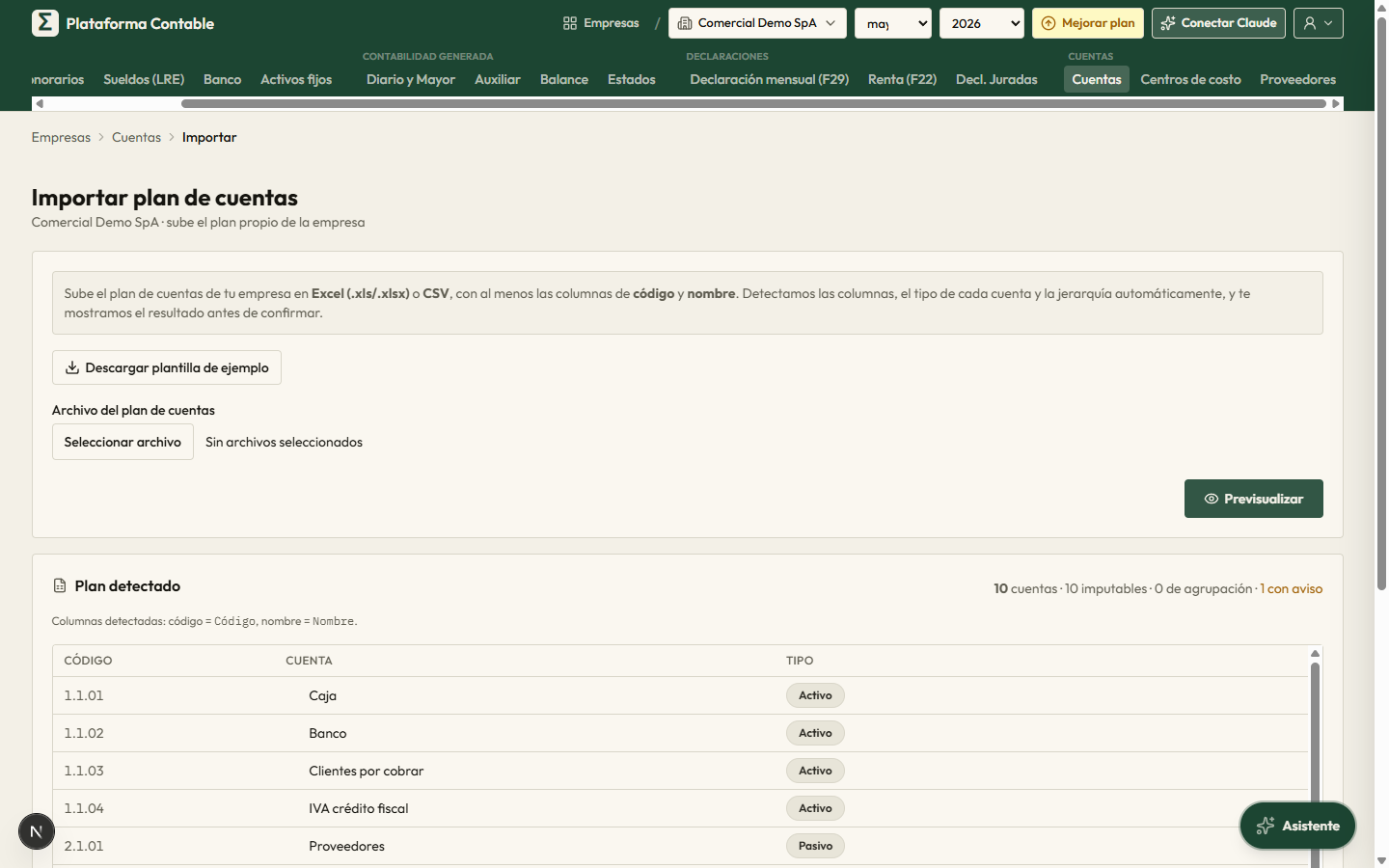This screenshot has height=868, width=1389.
Task: Click the Activo badge in Banco row
Action: click(815, 733)
